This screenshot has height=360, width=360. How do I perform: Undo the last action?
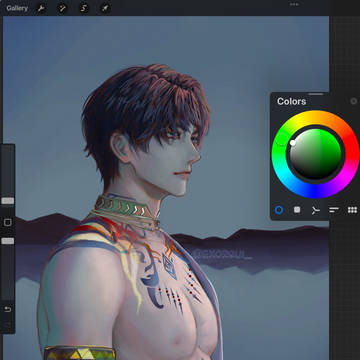click(x=8, y=310)
